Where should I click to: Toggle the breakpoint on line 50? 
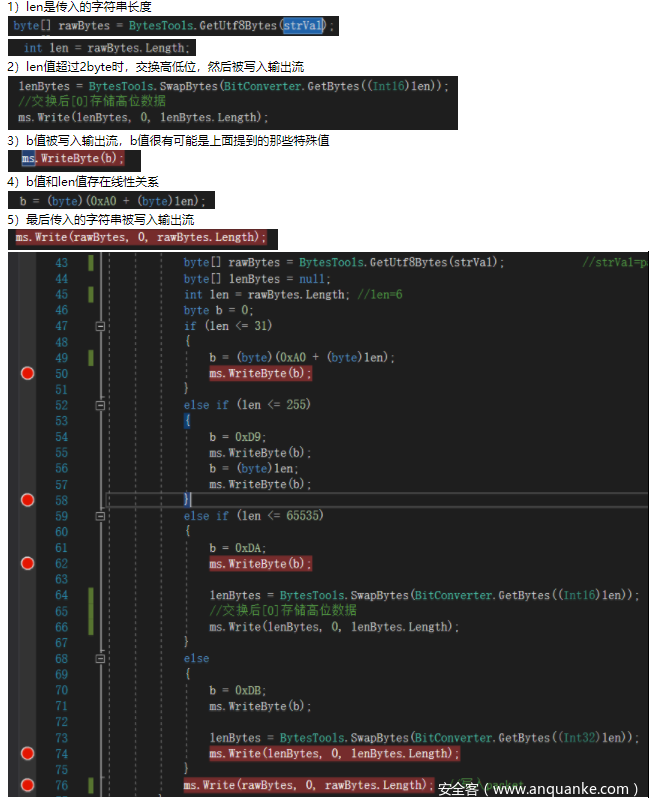(x=27, y=373)
